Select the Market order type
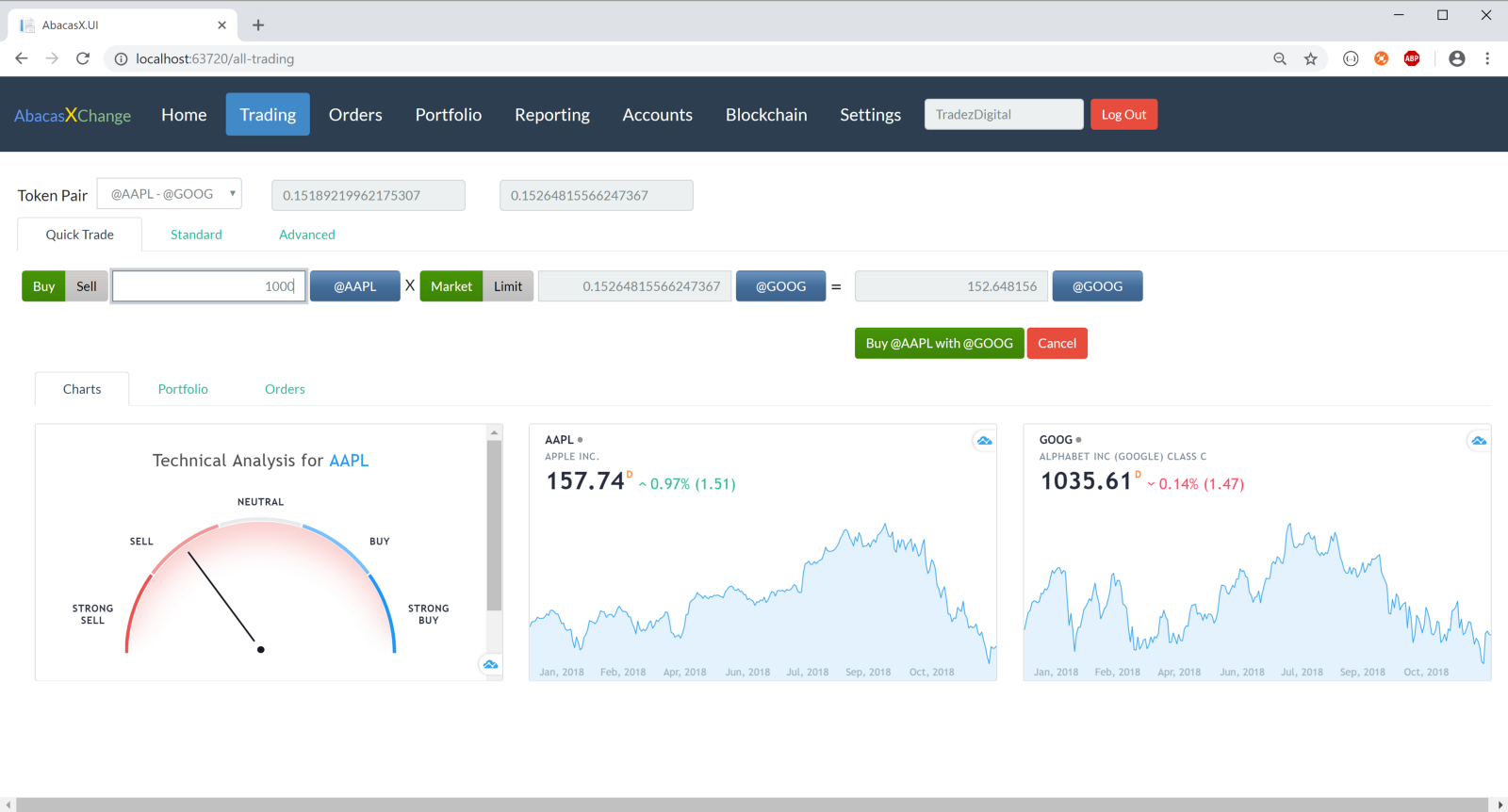Image resolution: width=1508 pixels, height=812 pixels. (x=451, y=286)
